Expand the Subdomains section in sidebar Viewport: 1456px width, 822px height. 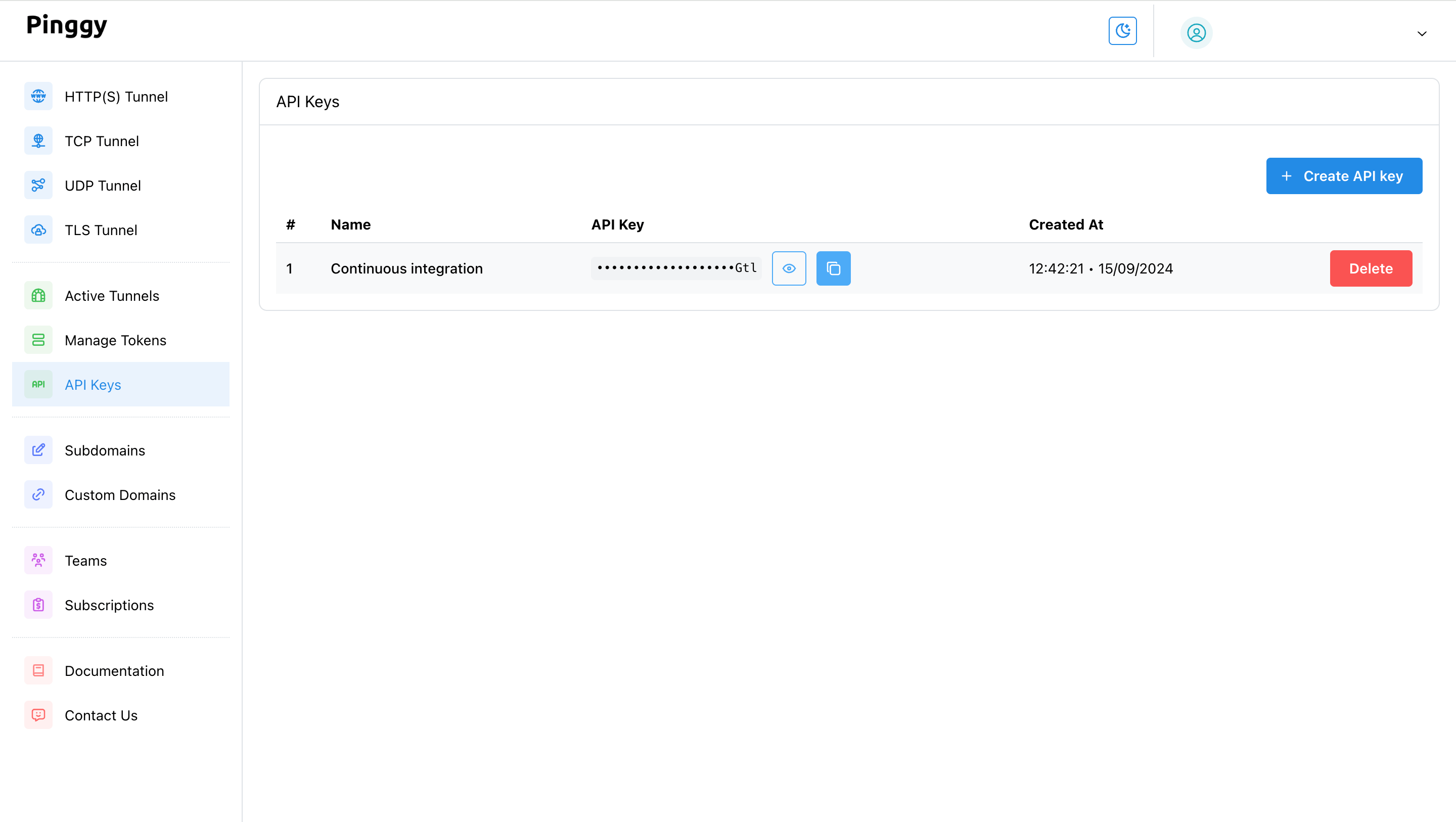click(x=104, y=450)
